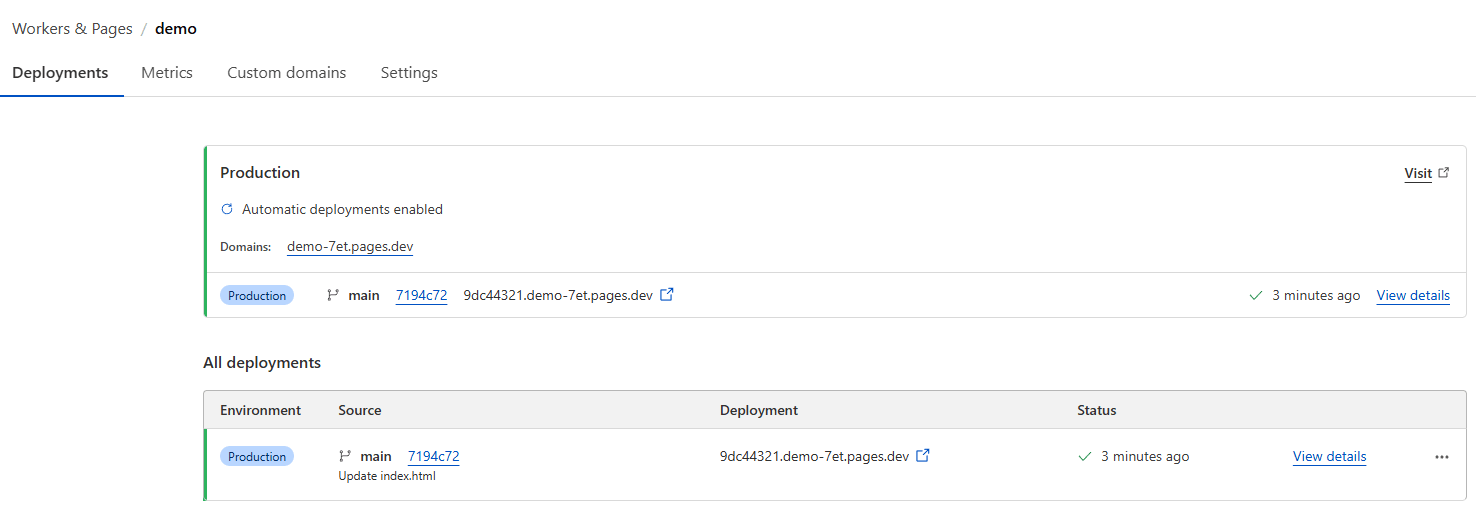Open external link icon in Production card row
The image size is (1476, 517).
(x=667, y=295)
